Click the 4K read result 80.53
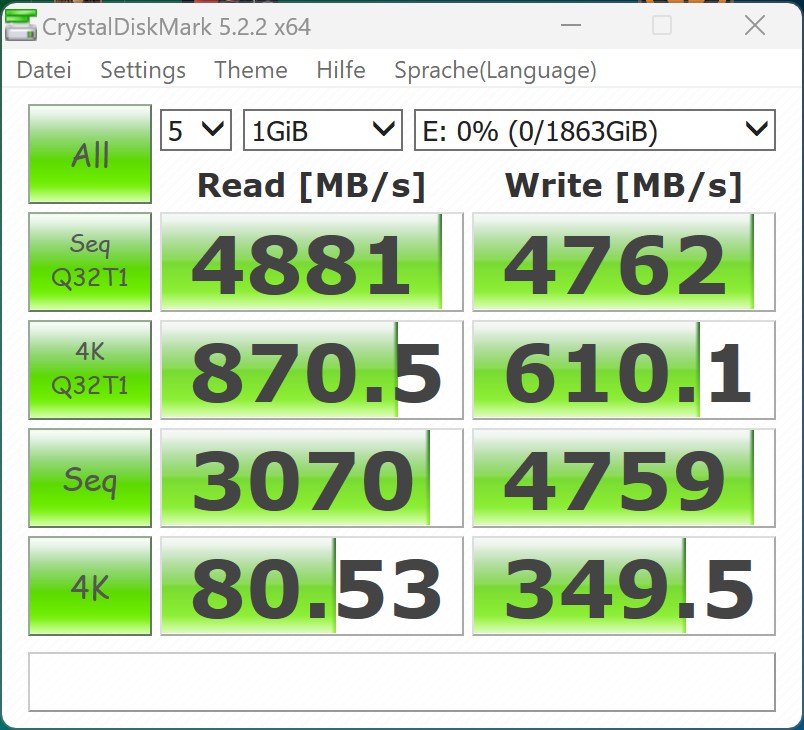 pos(312,586)
